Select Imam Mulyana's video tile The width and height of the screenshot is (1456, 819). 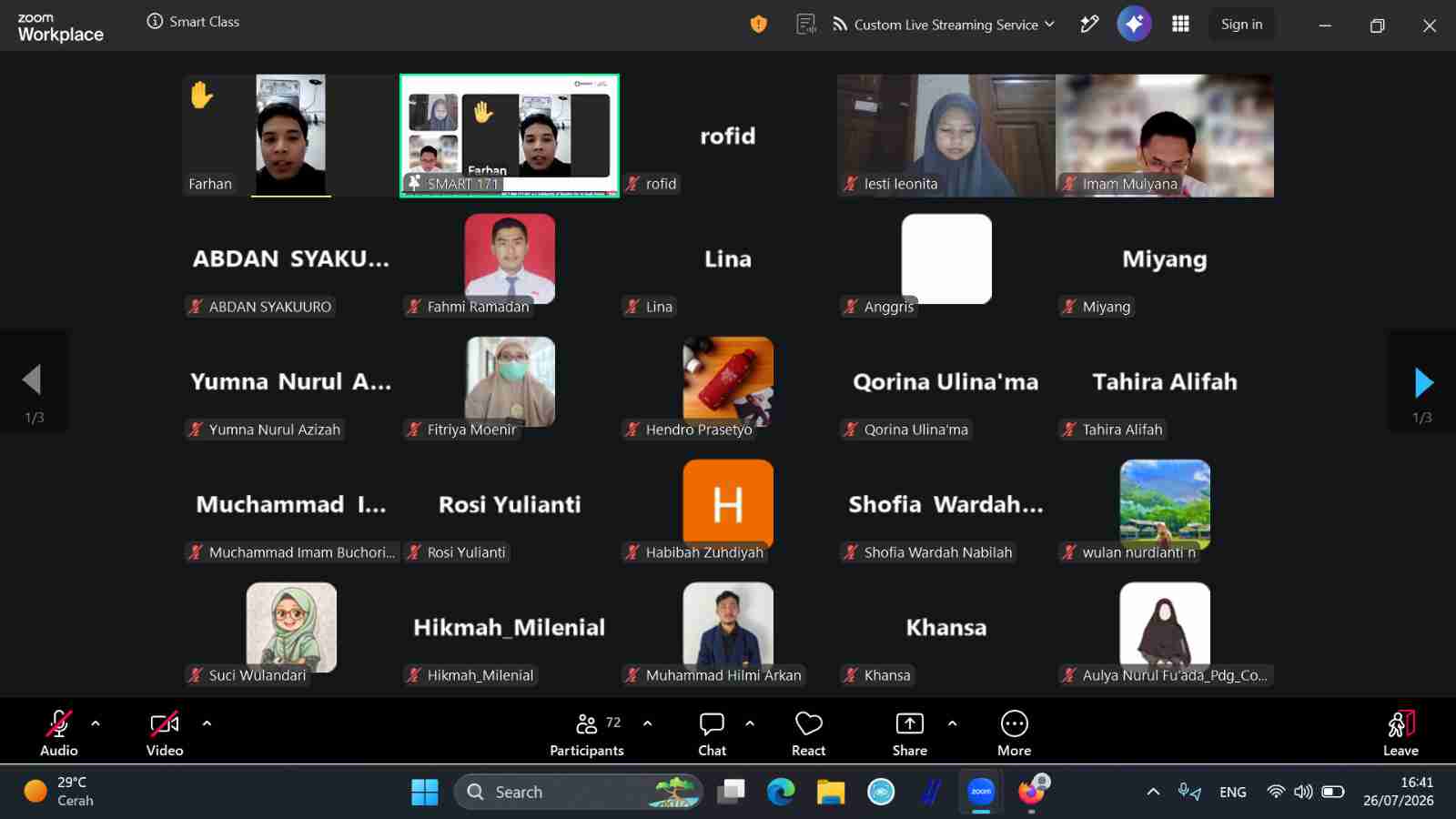click(x=1165, y=136)
